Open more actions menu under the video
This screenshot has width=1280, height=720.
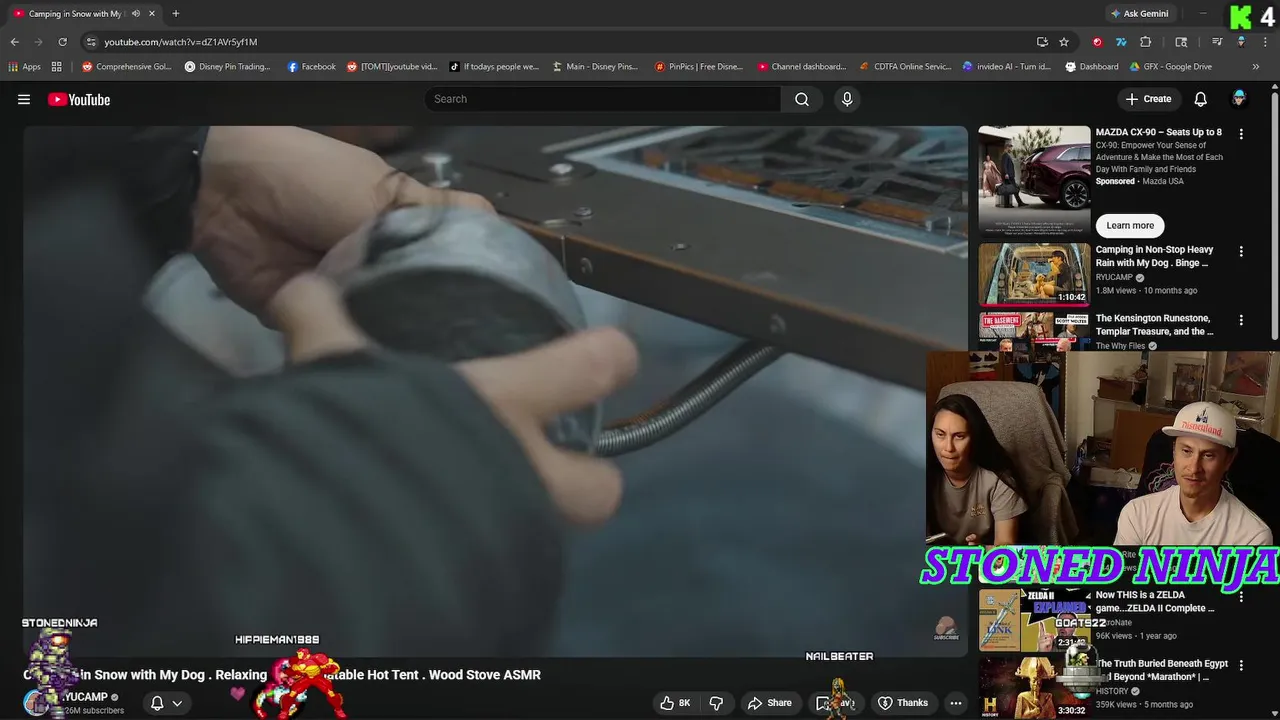point(956,703)
